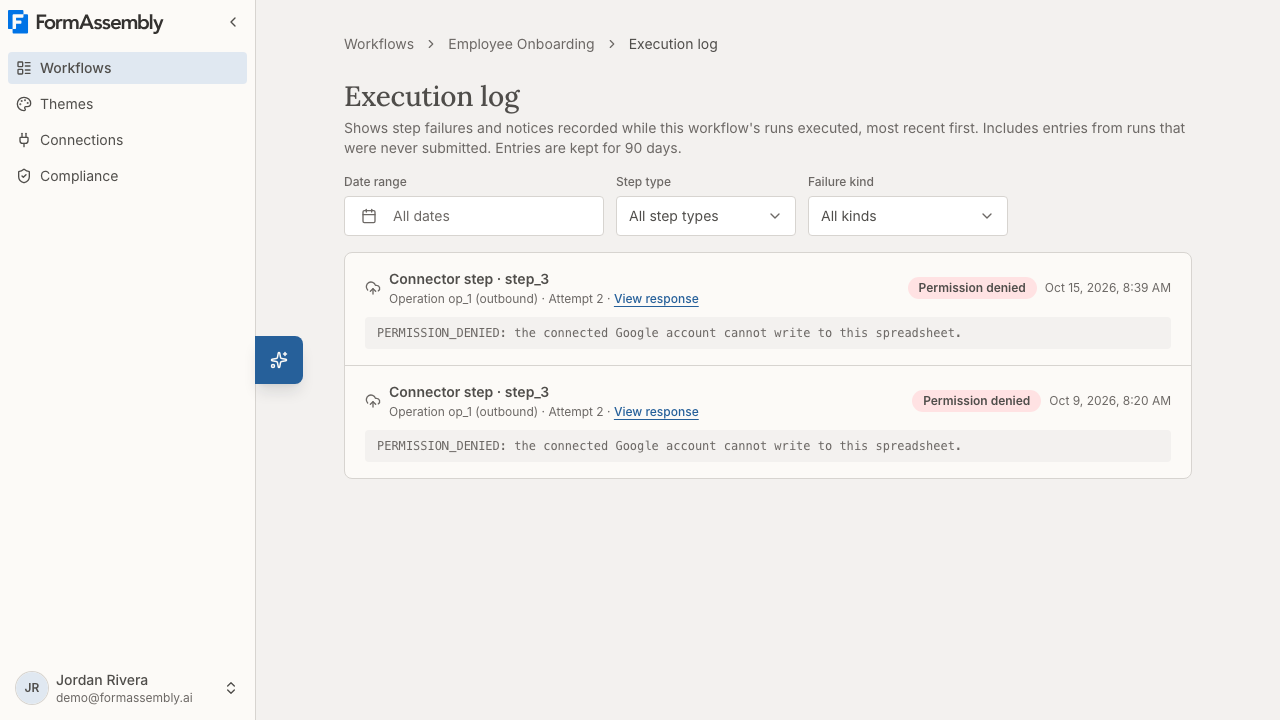Go to Employee Onboarding breadcrumb
This screenshot has height=720, width=1280.
pyautogui.click(x=521, y=44)
